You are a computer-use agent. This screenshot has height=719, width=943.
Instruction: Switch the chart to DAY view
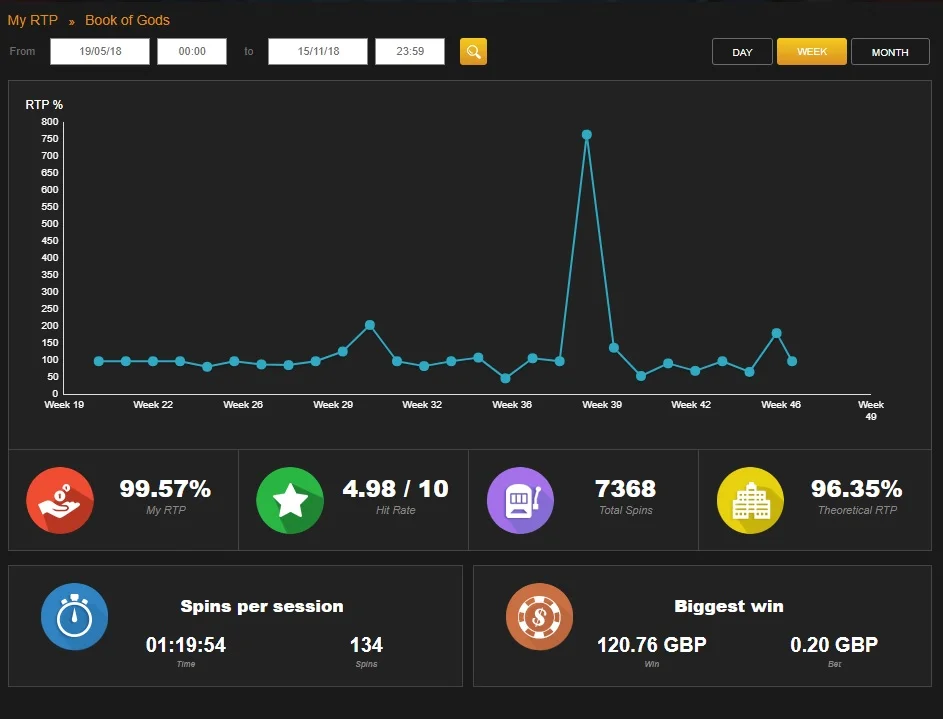742,52
